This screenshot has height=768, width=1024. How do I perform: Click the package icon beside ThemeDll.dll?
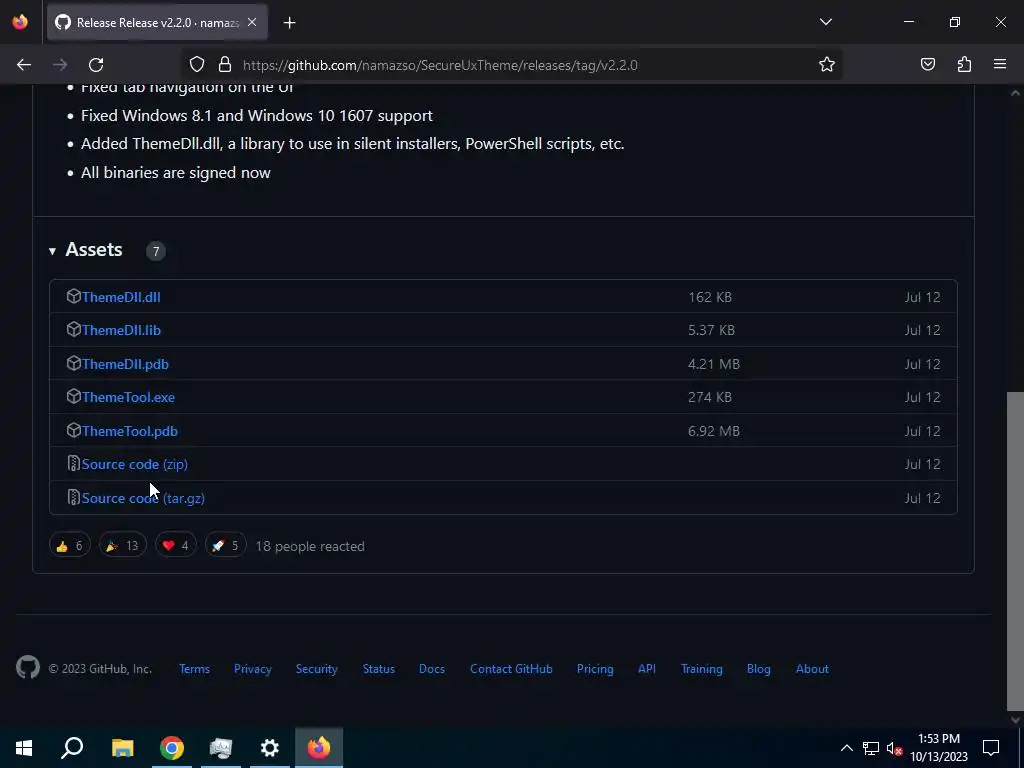pos(74,296)
